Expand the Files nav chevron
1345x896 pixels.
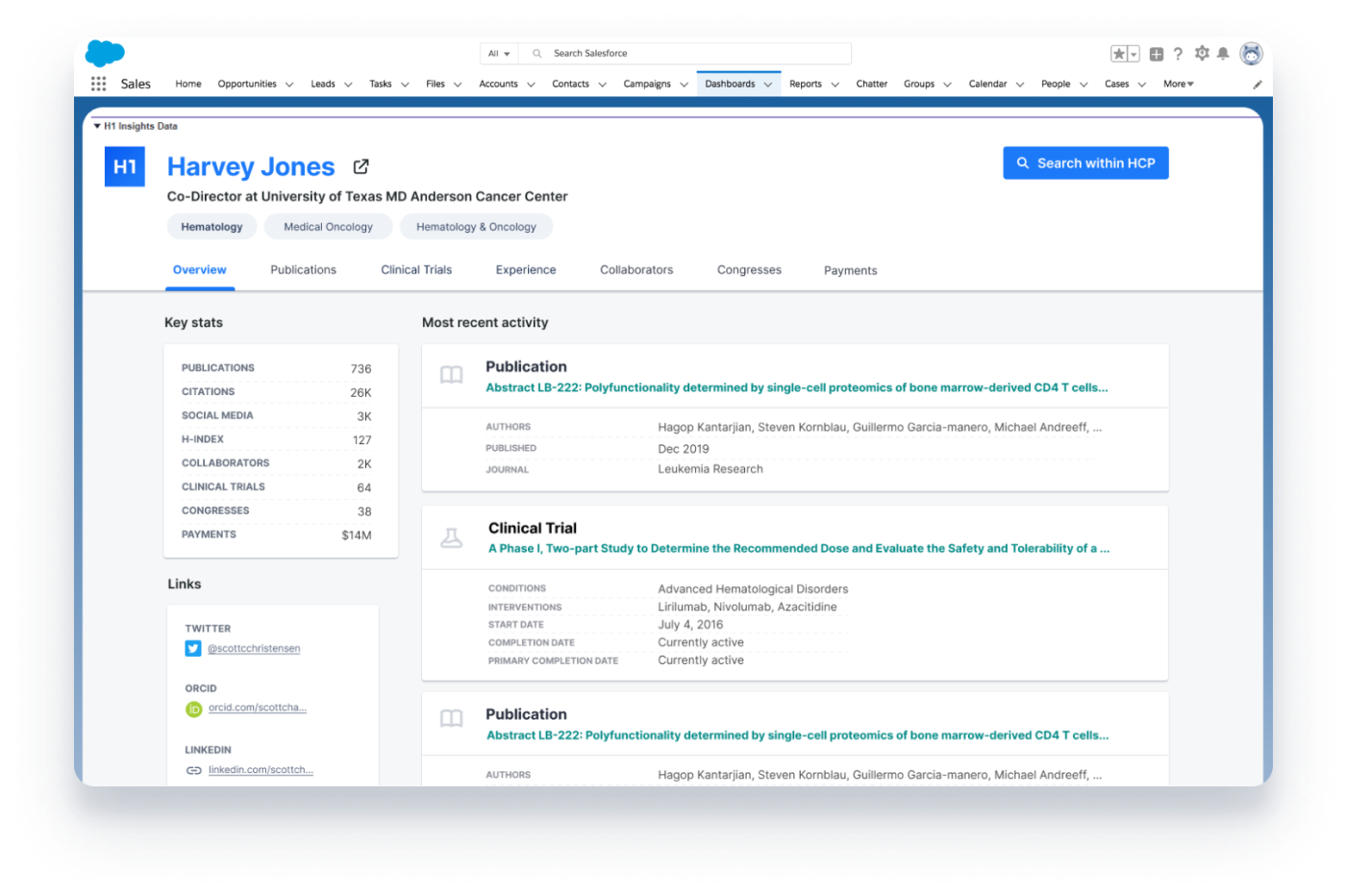(458, 85)
